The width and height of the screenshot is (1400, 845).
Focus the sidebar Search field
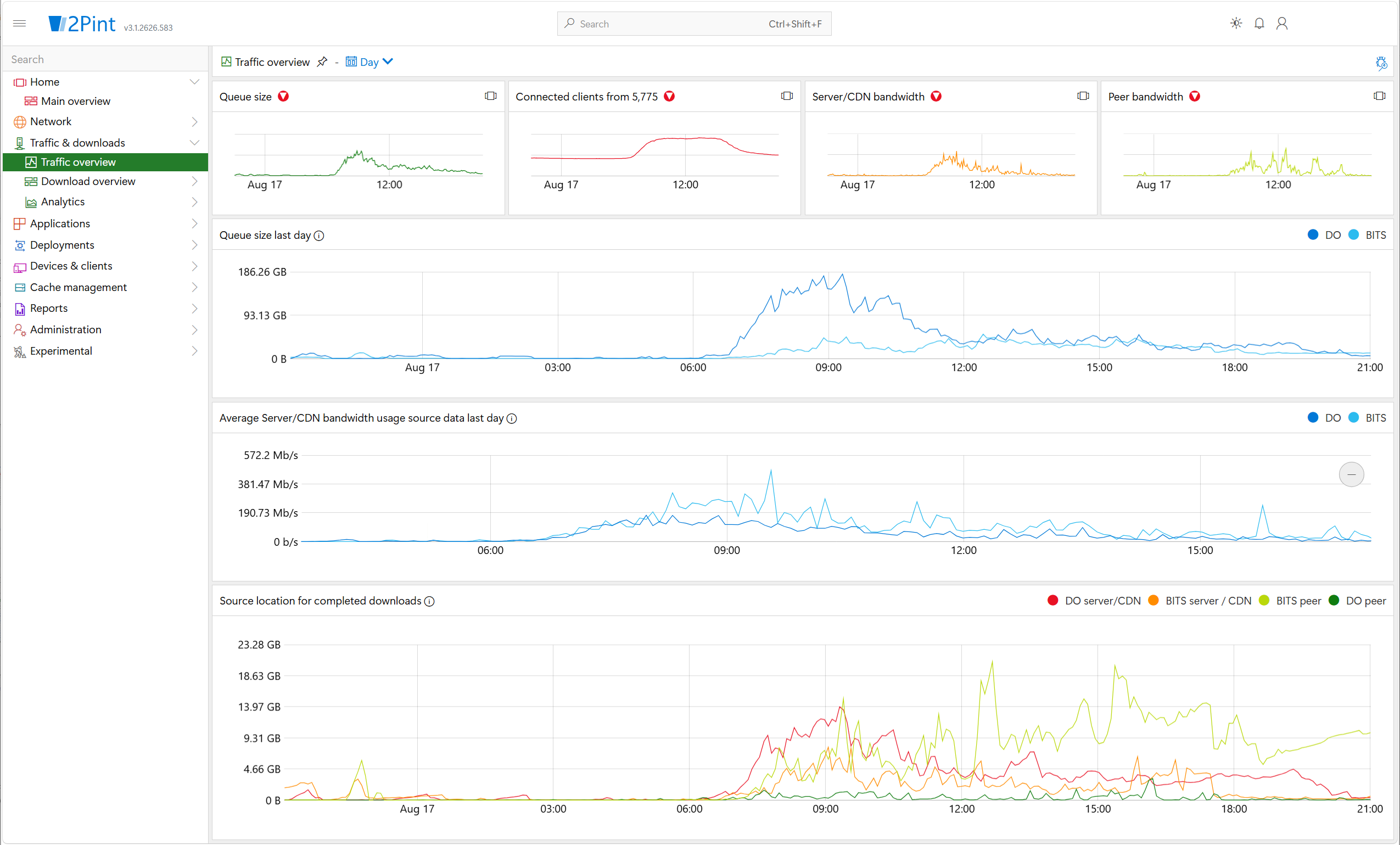pyautogui.click(x=105, y=59)
